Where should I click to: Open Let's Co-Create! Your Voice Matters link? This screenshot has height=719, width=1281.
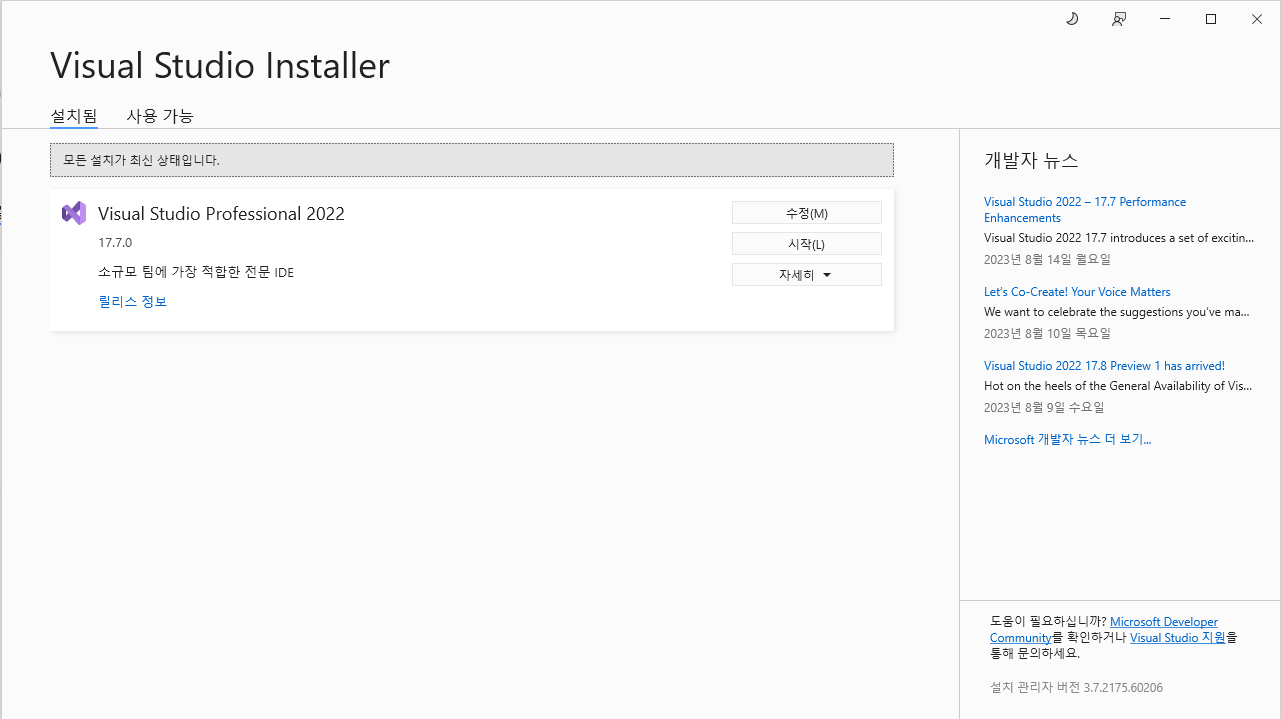tap(1077, 292)
